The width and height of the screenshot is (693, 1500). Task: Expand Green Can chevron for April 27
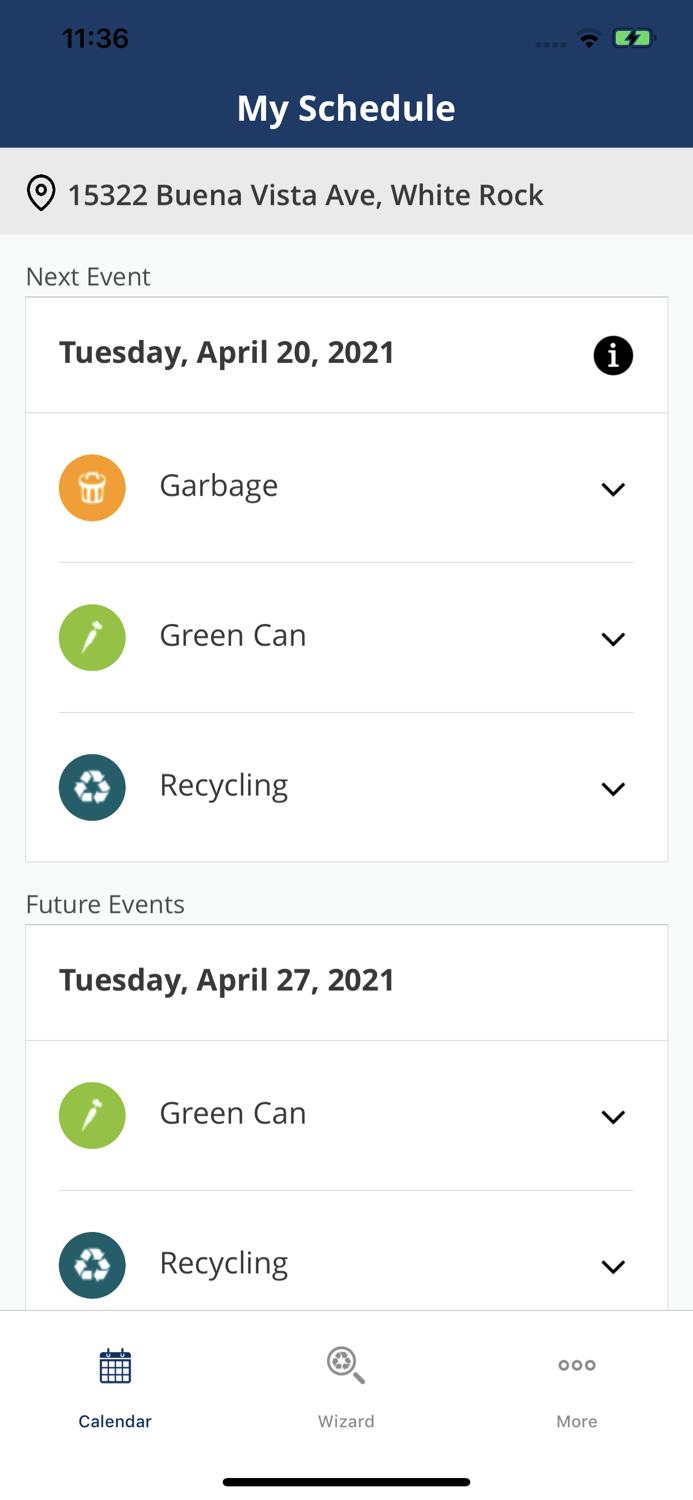613,1116
